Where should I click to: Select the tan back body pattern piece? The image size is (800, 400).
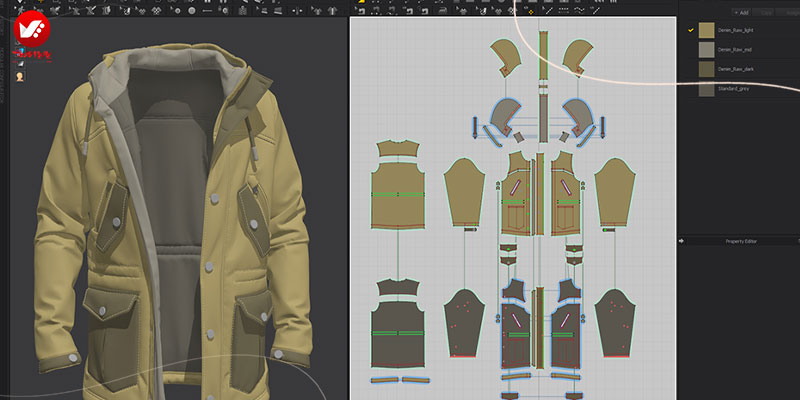click(x=398, y=196)
